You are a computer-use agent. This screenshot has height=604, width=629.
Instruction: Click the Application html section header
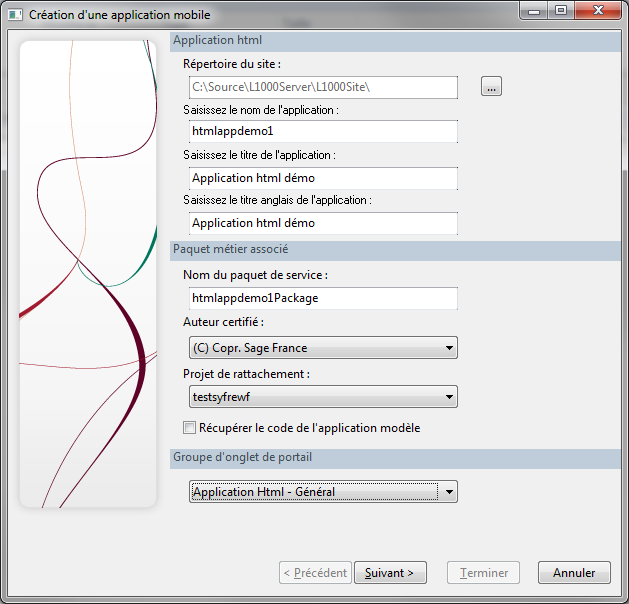(395, 41)
